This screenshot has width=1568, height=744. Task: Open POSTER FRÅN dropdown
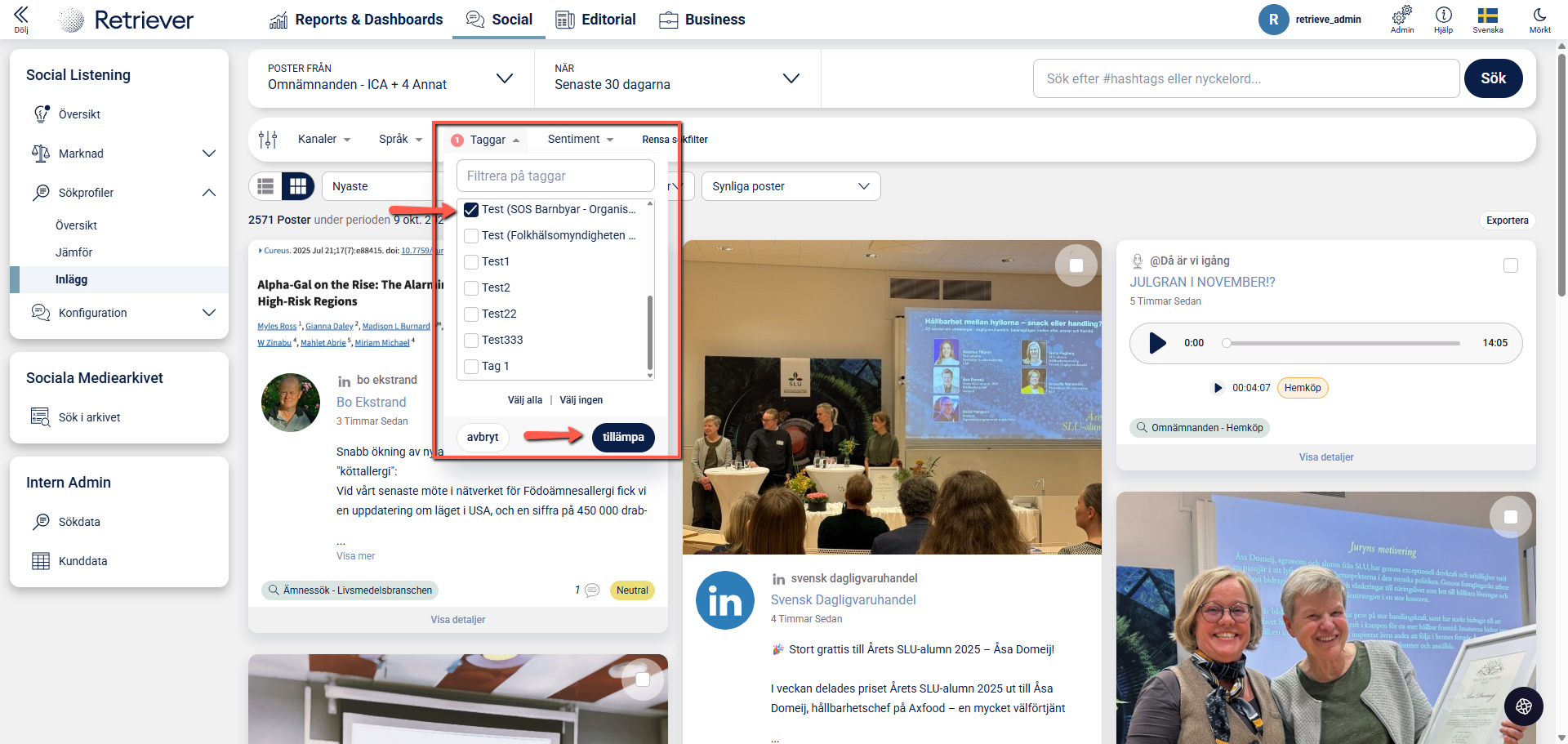coord(391,78)
